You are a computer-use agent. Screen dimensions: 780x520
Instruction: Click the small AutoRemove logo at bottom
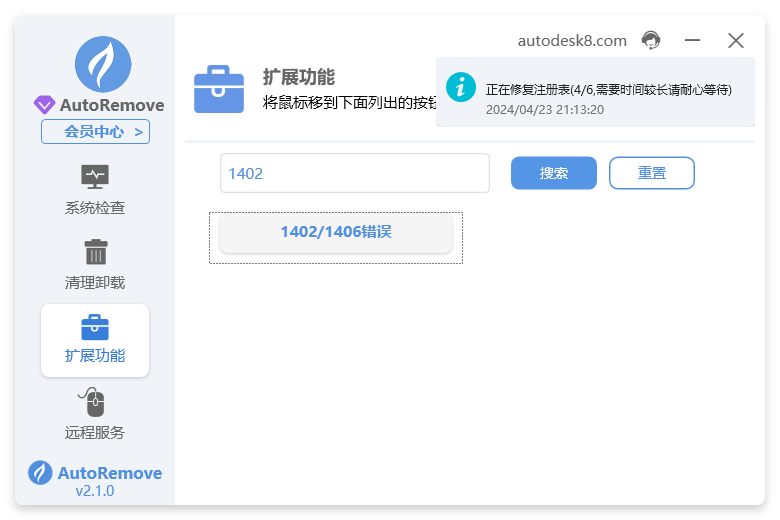point(40,473)
